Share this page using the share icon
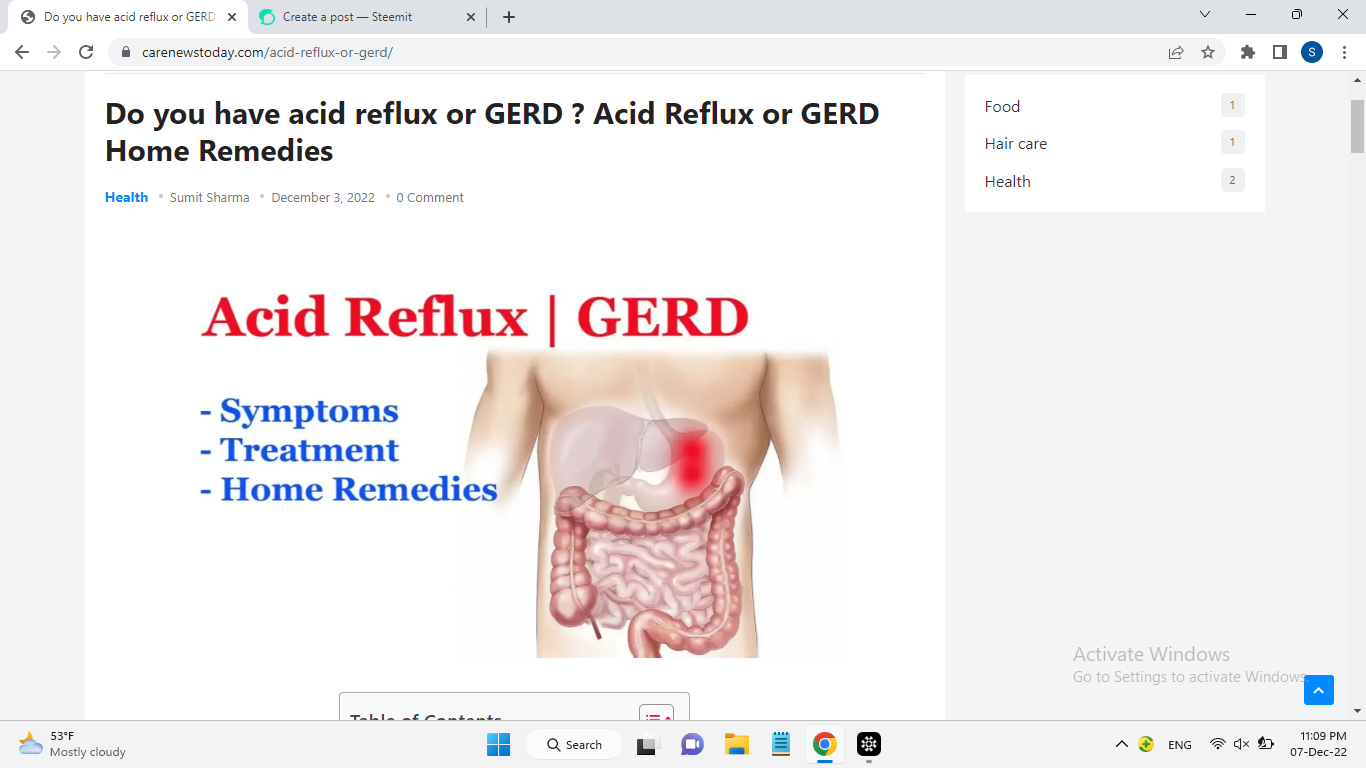1366x768 pixels. [x=1176, y=52]
